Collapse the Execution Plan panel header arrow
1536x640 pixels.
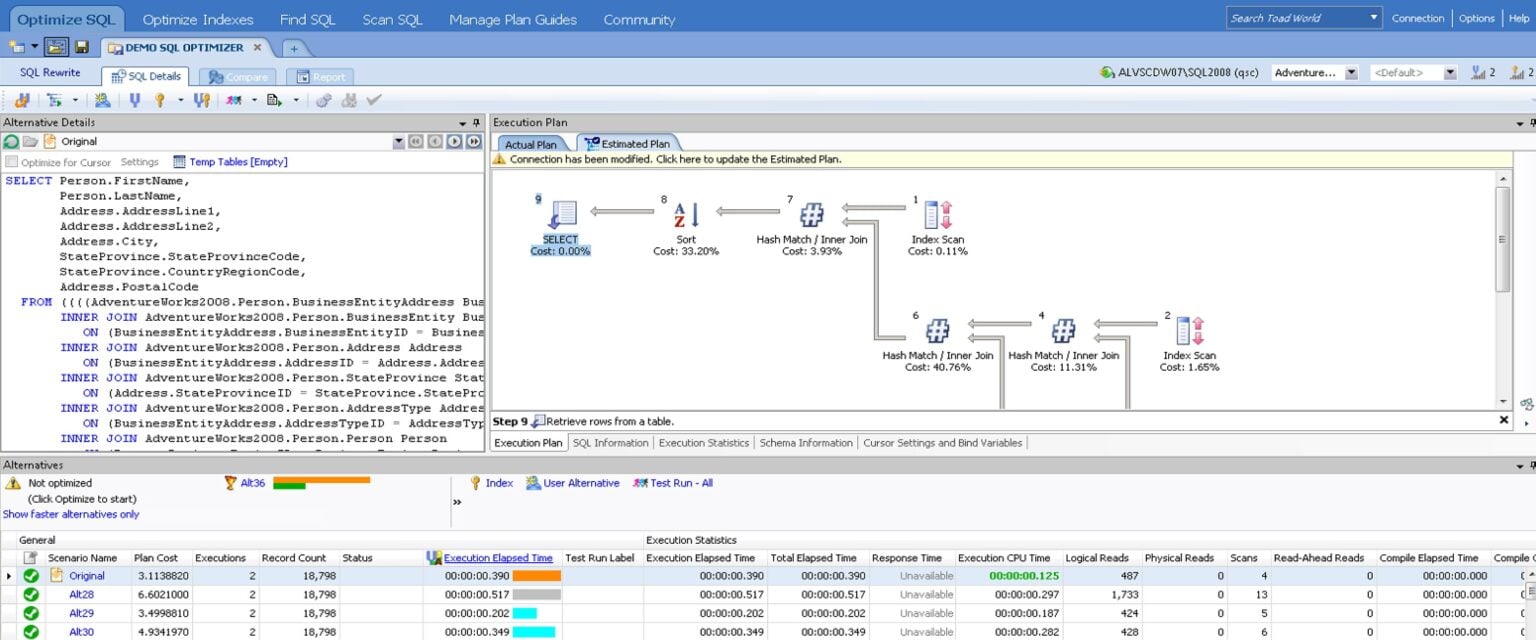(x=1521, y=122)
